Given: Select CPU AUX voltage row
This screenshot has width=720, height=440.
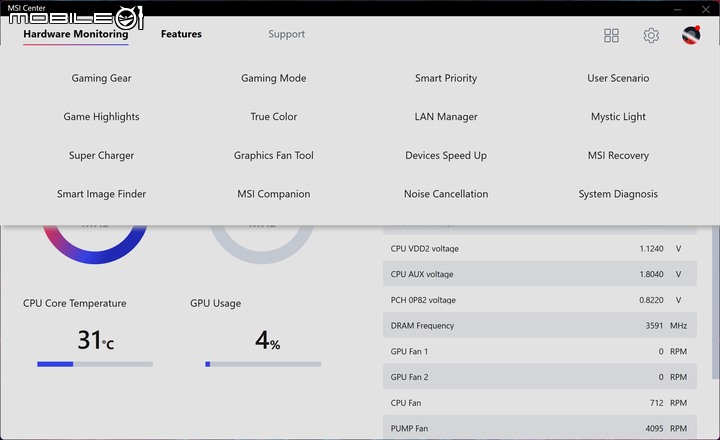Looking at the screenshot, I should 540,274.
